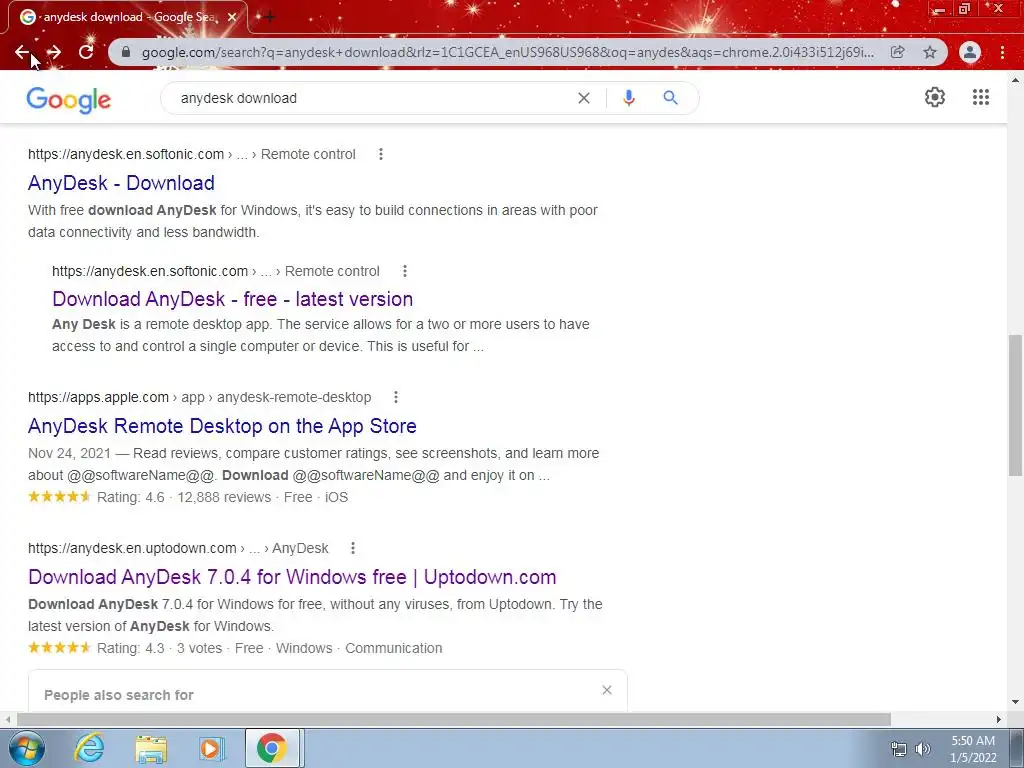Viewport: 1024px width, 768px height.
Task: Click scroll down arrow on vertical scrollbar
Action: 1015,703
